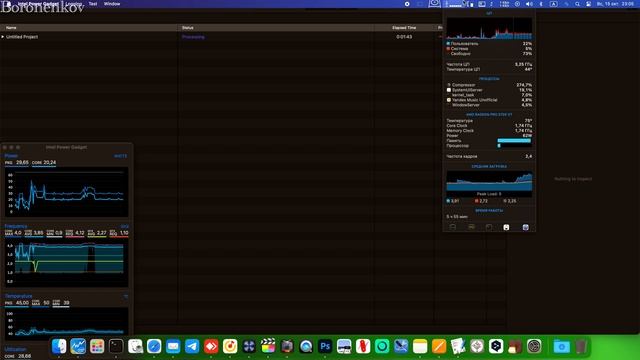Image resolution: width=640 pixels, height=360 pixels.
Task: Open the Test menu
Action: pos(93,4)
